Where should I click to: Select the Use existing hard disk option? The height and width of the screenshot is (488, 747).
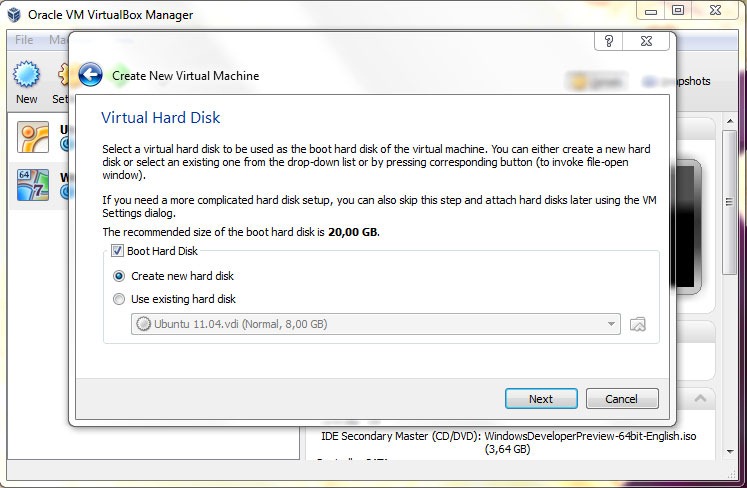coord(119,299)
